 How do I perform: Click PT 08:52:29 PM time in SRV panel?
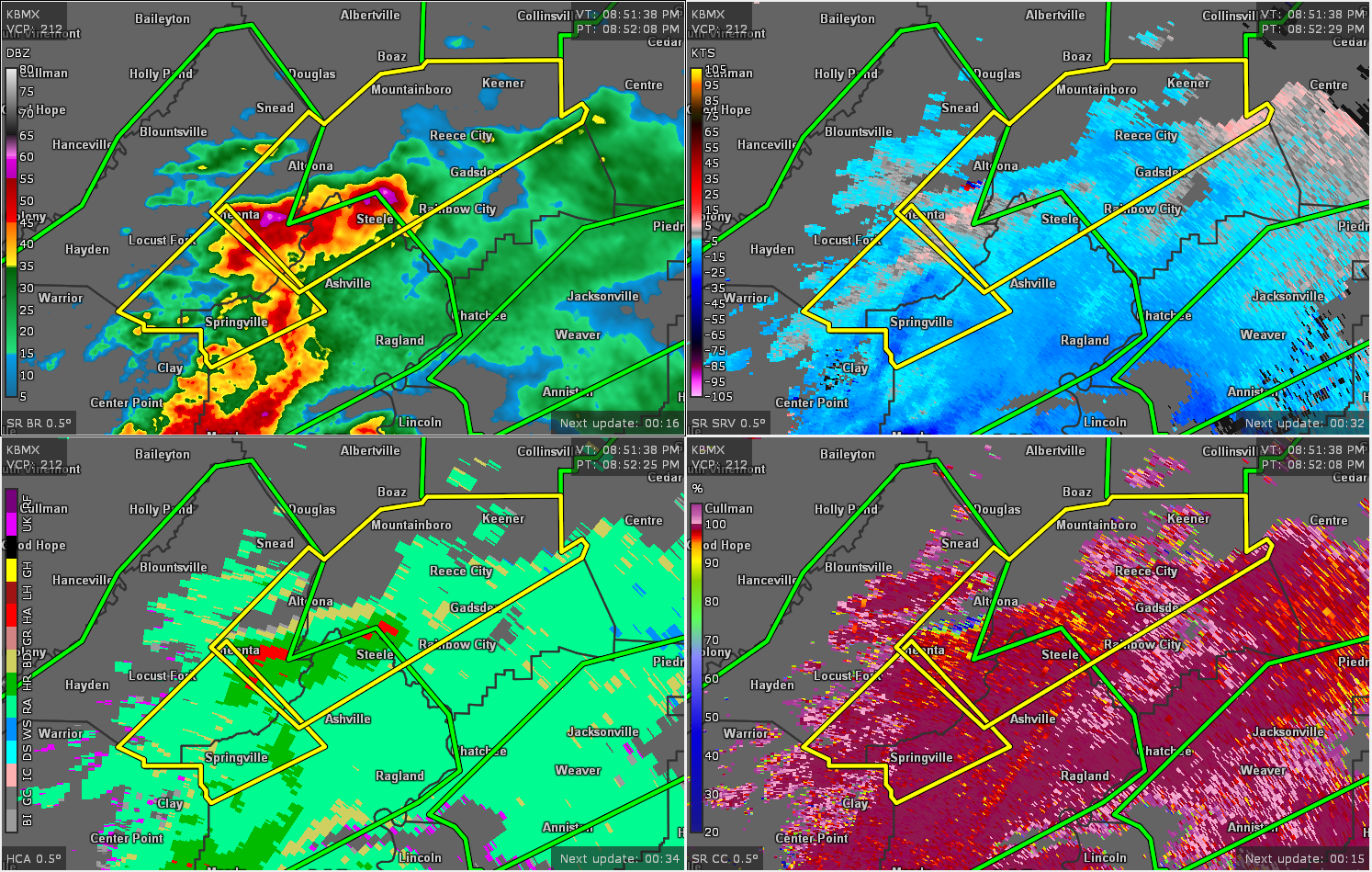(1313, 28)
